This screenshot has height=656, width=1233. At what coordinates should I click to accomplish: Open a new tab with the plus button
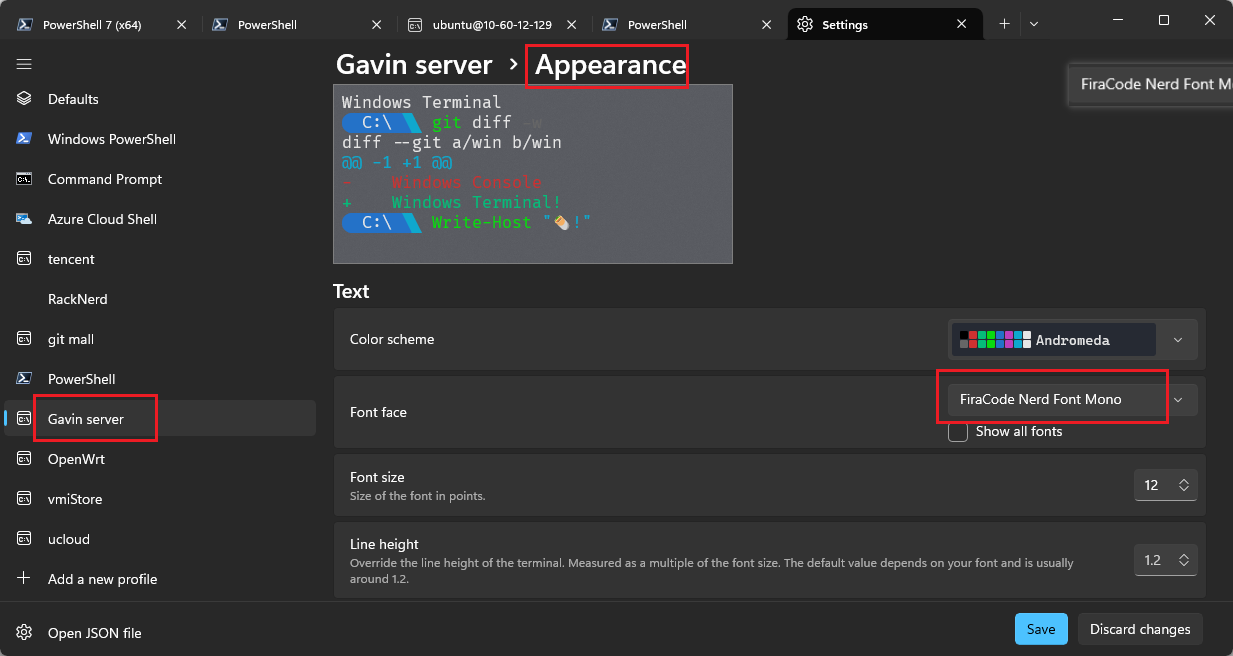pyautogui.click(x=1005, y=24)
